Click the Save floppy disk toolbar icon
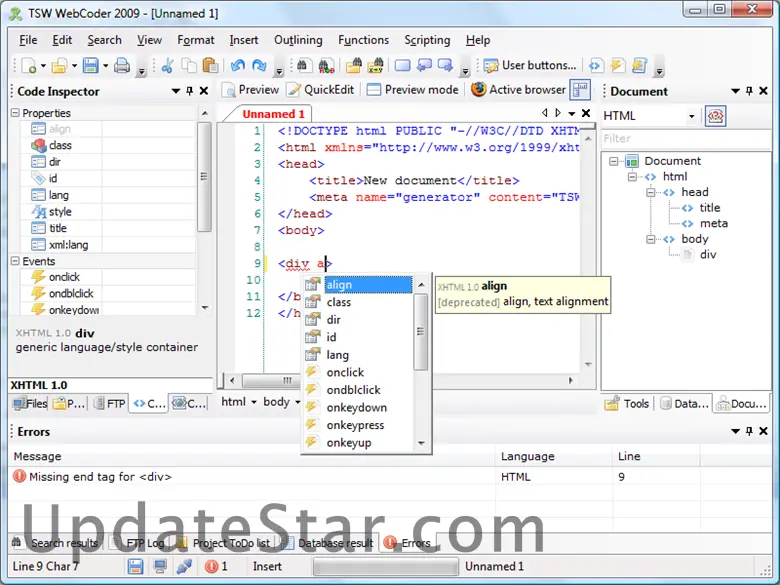 tap(91, 66)
